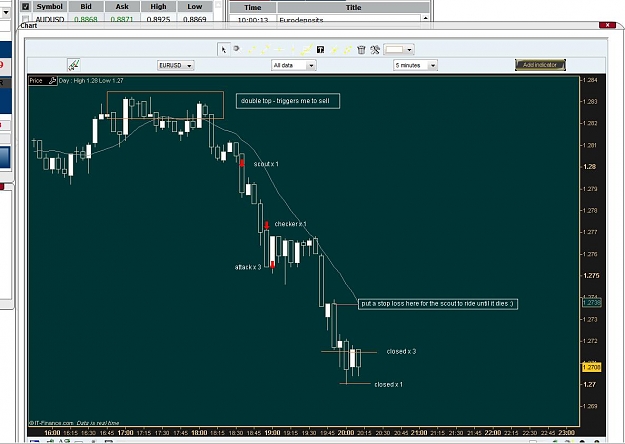Select the horizontal line drawing tool
This screenshot has width=625, height=444.
279,49
